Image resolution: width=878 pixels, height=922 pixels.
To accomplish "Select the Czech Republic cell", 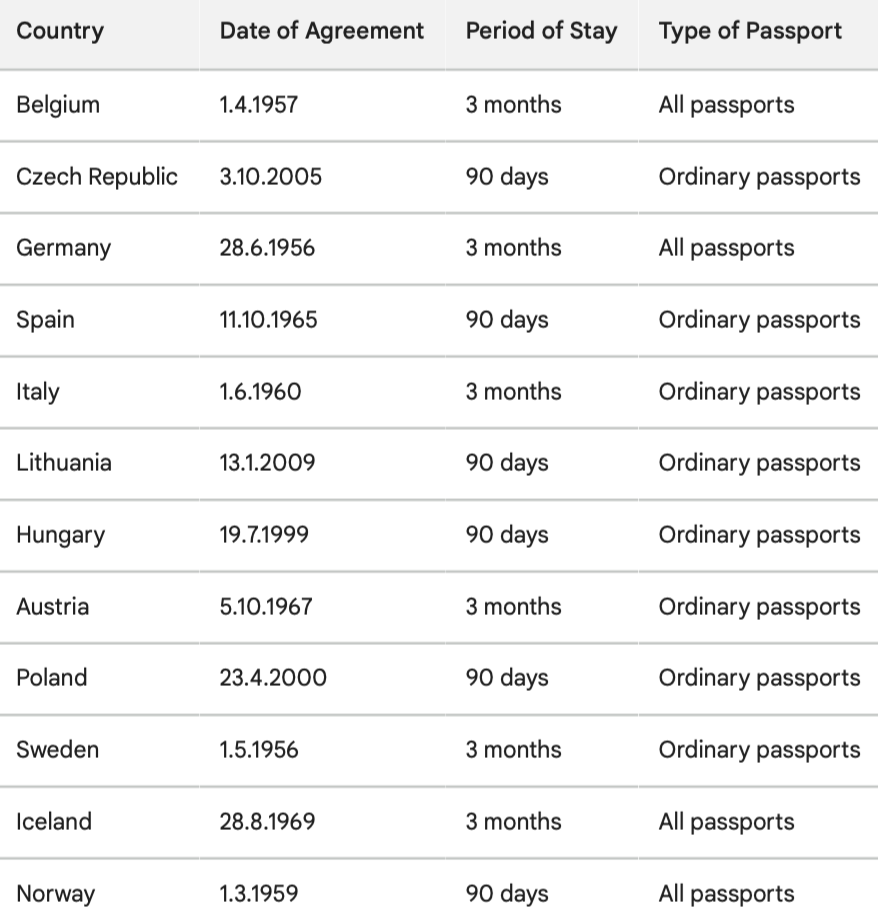I will point(97,176).
